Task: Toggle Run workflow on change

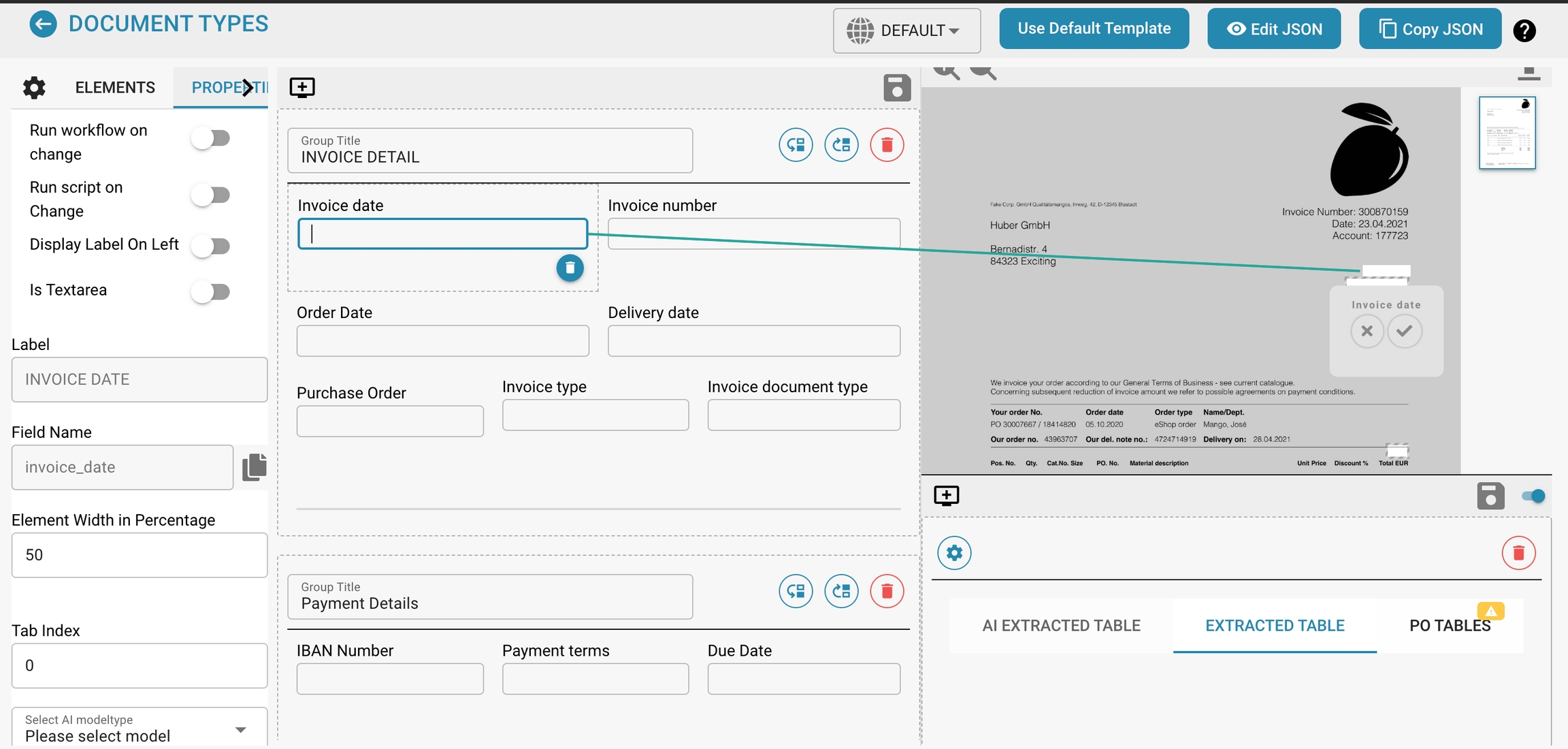Action: [211, 138]
